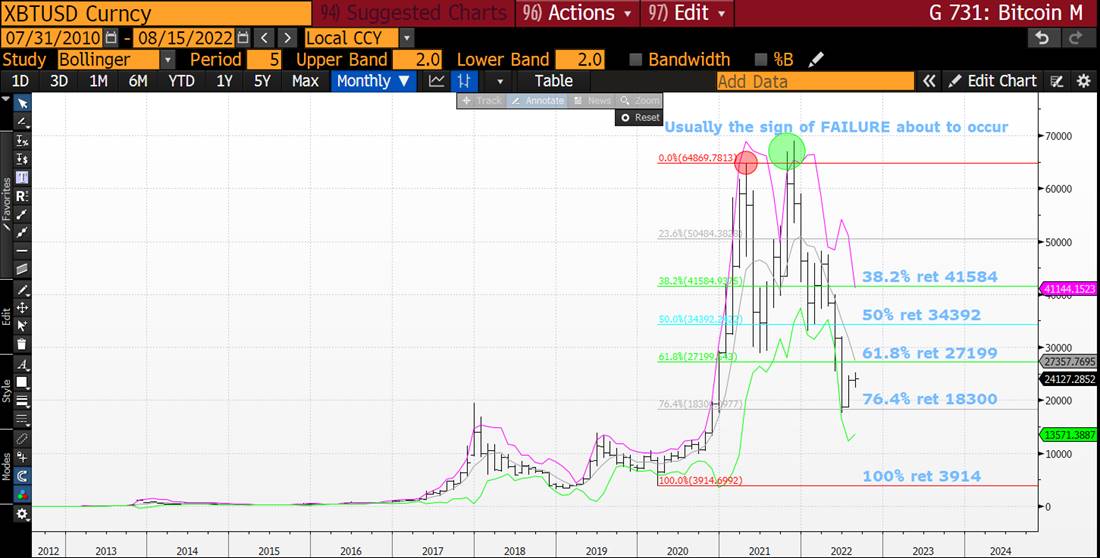Click the Table button
The image size is (1100, 558).
click(554, 81)
